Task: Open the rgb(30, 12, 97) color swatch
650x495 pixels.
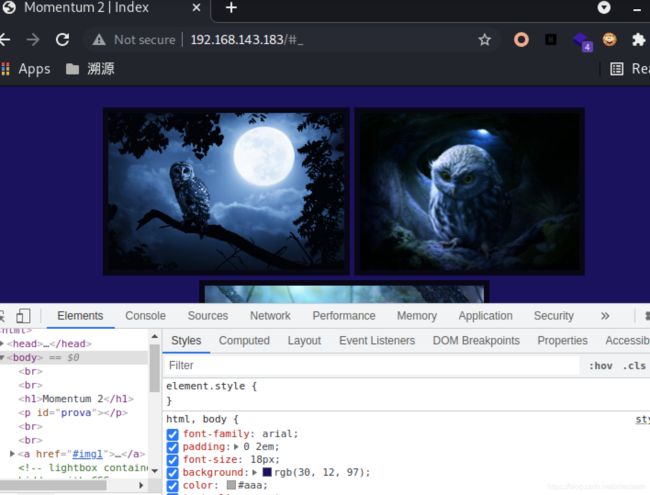Action: click(267, 472)
